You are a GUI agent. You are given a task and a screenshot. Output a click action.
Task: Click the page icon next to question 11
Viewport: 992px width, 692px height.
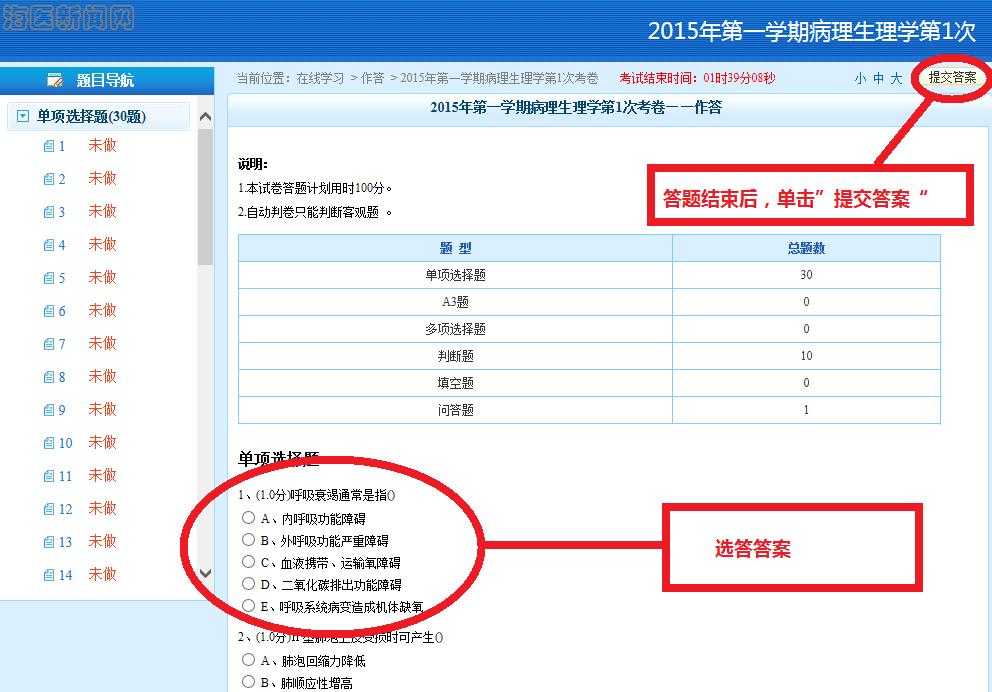(48, 476)
